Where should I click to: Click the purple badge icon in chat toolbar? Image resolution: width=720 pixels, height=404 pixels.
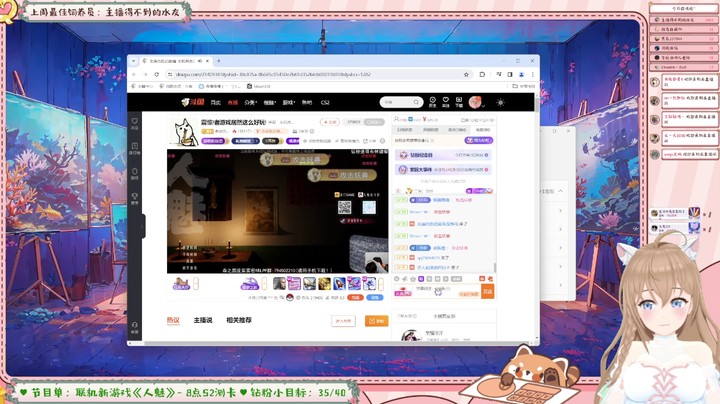pos(421,279)
